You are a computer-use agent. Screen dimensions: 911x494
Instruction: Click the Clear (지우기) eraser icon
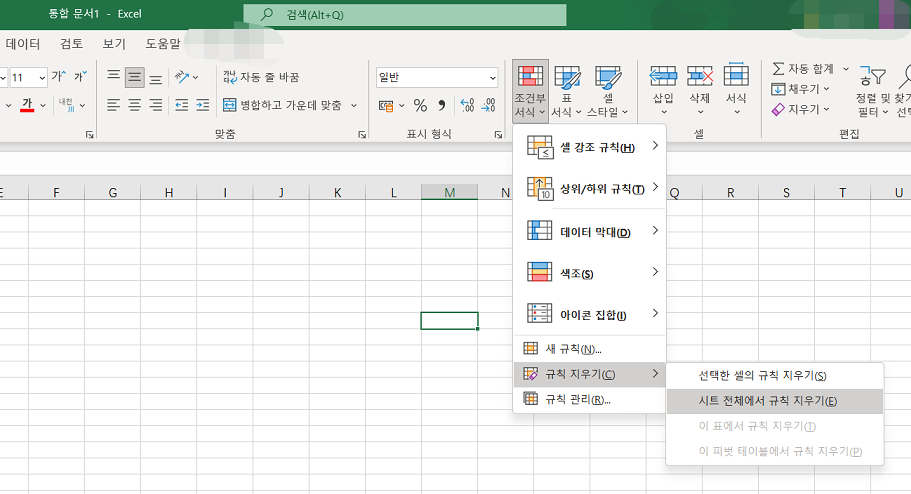pos(778,109)
